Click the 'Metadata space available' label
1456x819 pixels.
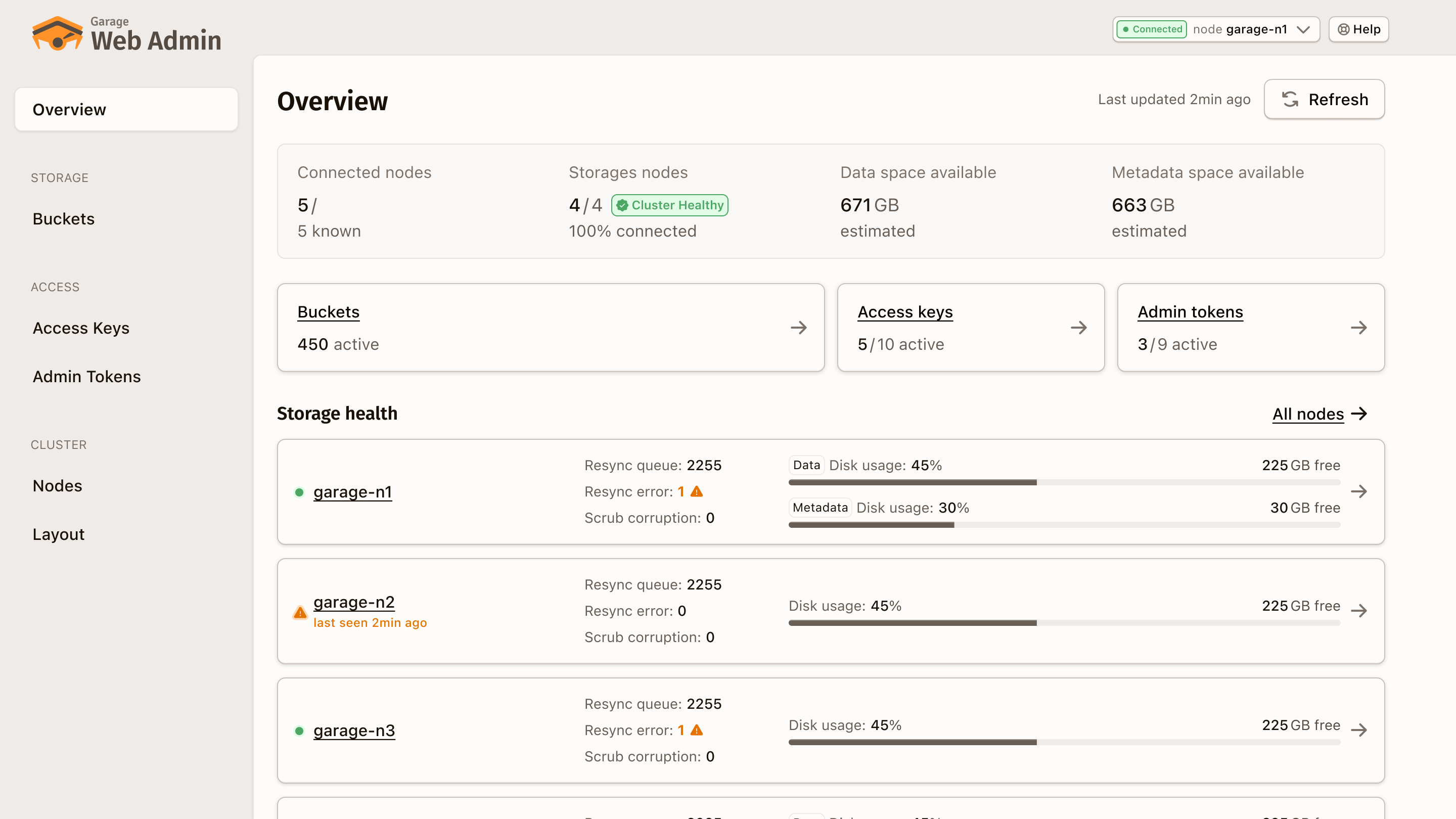pyautogui.click(x=1208, y=172)
